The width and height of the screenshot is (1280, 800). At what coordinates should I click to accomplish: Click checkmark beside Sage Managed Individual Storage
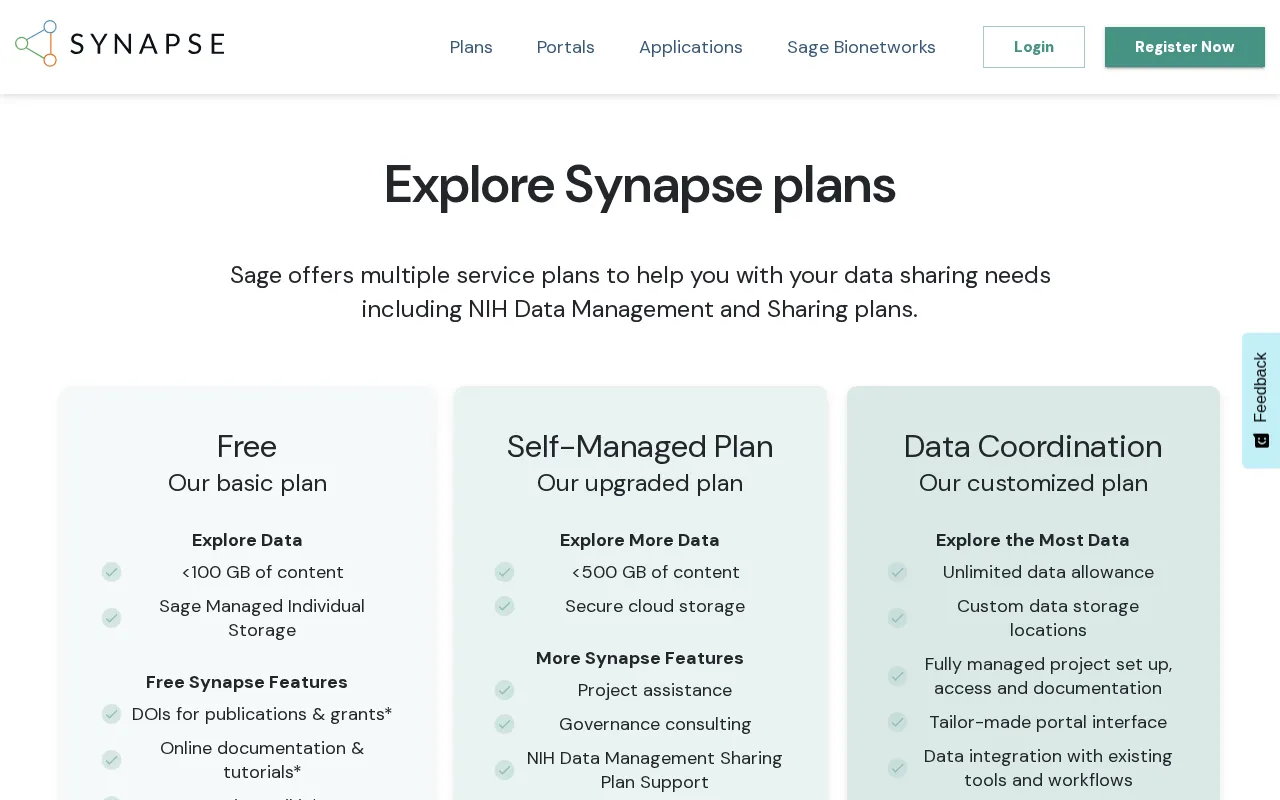click(111, 618)
